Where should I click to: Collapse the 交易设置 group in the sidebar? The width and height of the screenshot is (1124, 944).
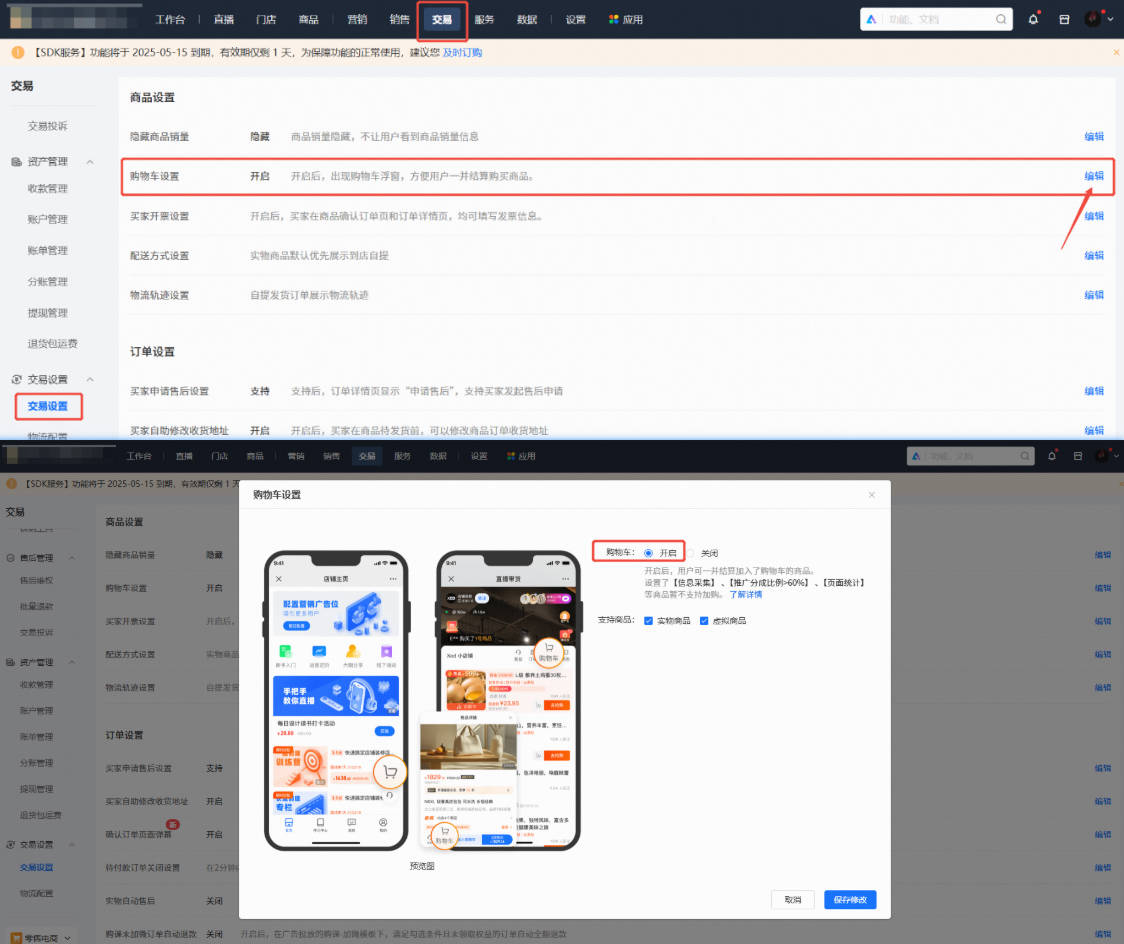[x=89, y=379]
